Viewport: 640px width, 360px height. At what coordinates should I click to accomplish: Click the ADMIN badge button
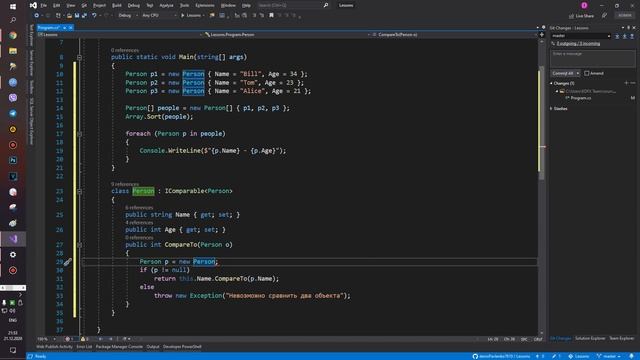pyautogui.click(x=624, y=16)
